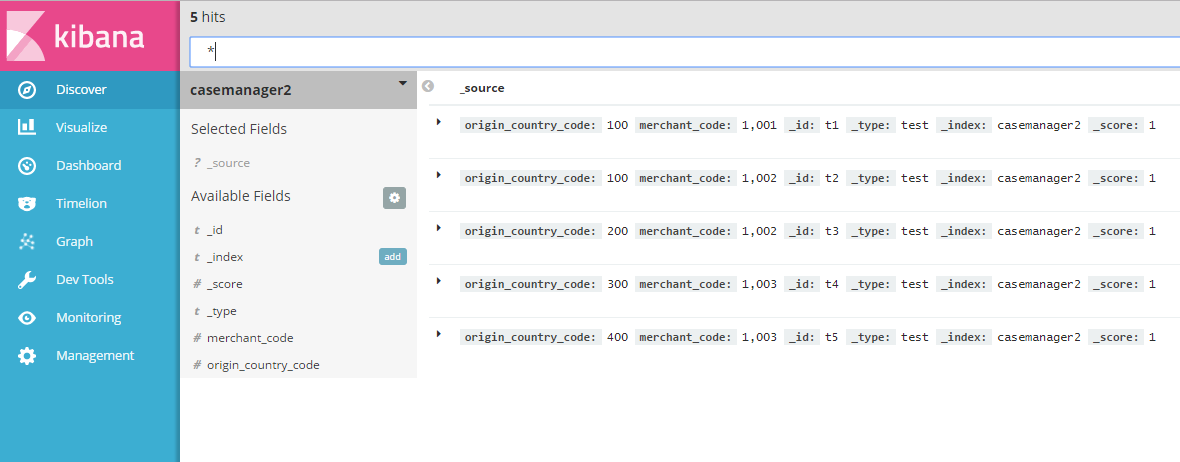Image resolution: width=1180 pixels, height=462 pixels.
Task: Go to the Dashboard section
Action: (89, 166)
